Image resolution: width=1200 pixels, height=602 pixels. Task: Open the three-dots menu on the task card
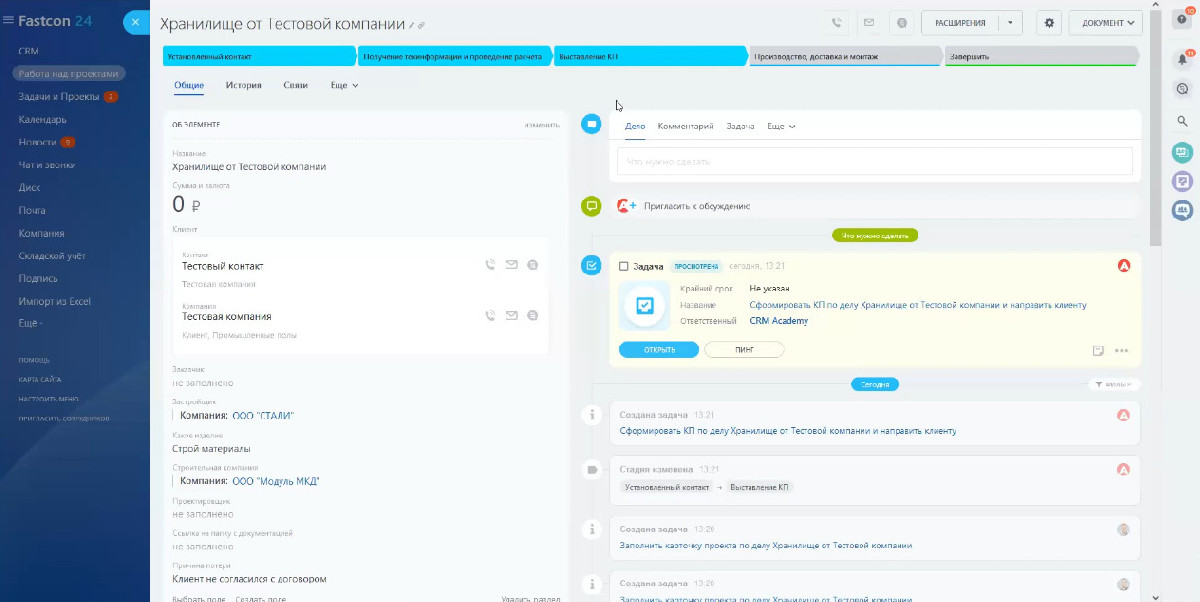[1121, 351]
